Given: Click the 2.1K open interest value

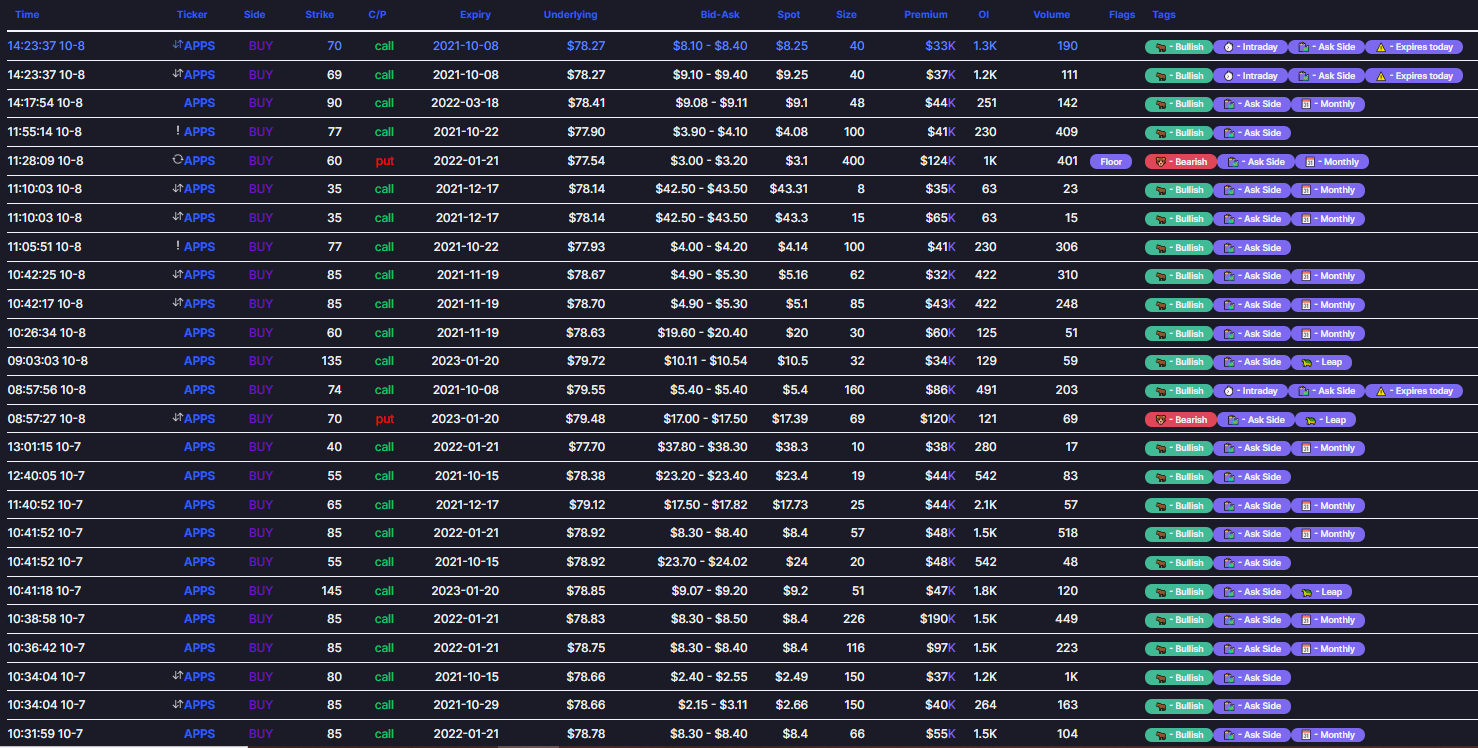Looking at the screenshot, I should [985, 505].
